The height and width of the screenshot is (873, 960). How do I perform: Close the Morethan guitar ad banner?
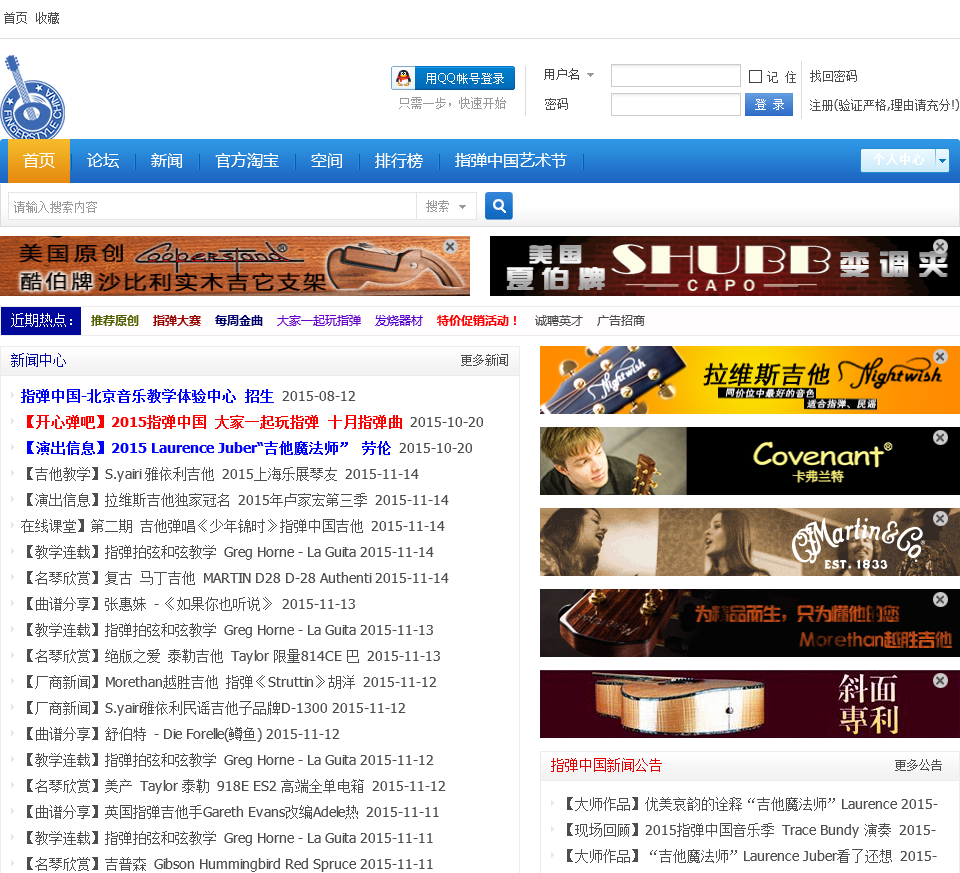click(940, 599)
